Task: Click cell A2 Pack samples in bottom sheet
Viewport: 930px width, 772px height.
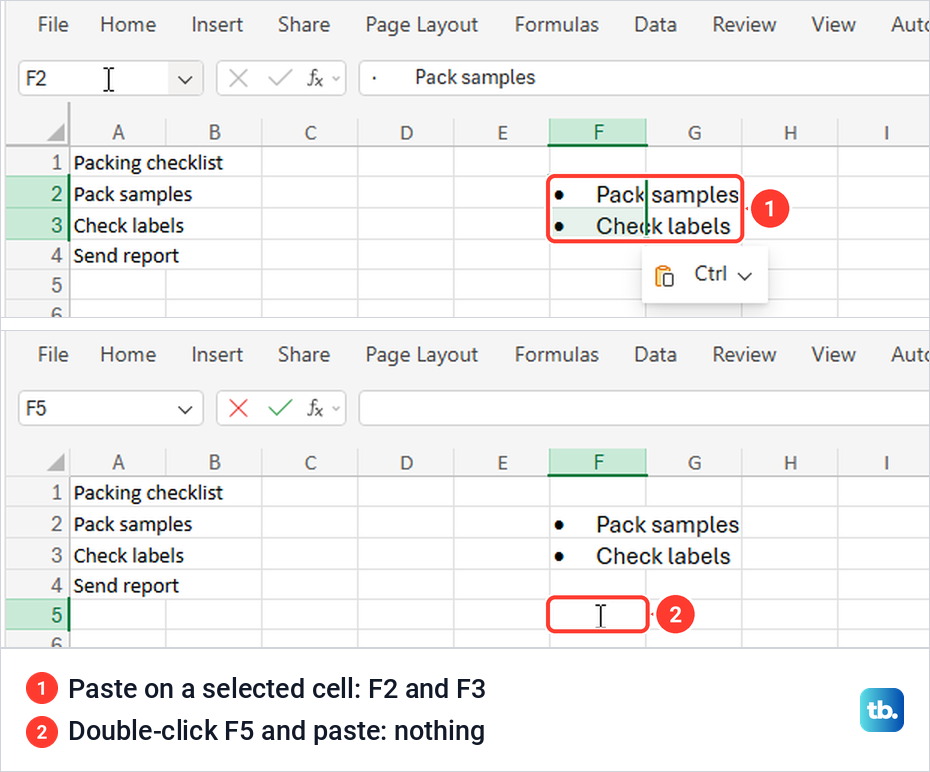Action: pyautogui.click(x=118, y=524)
